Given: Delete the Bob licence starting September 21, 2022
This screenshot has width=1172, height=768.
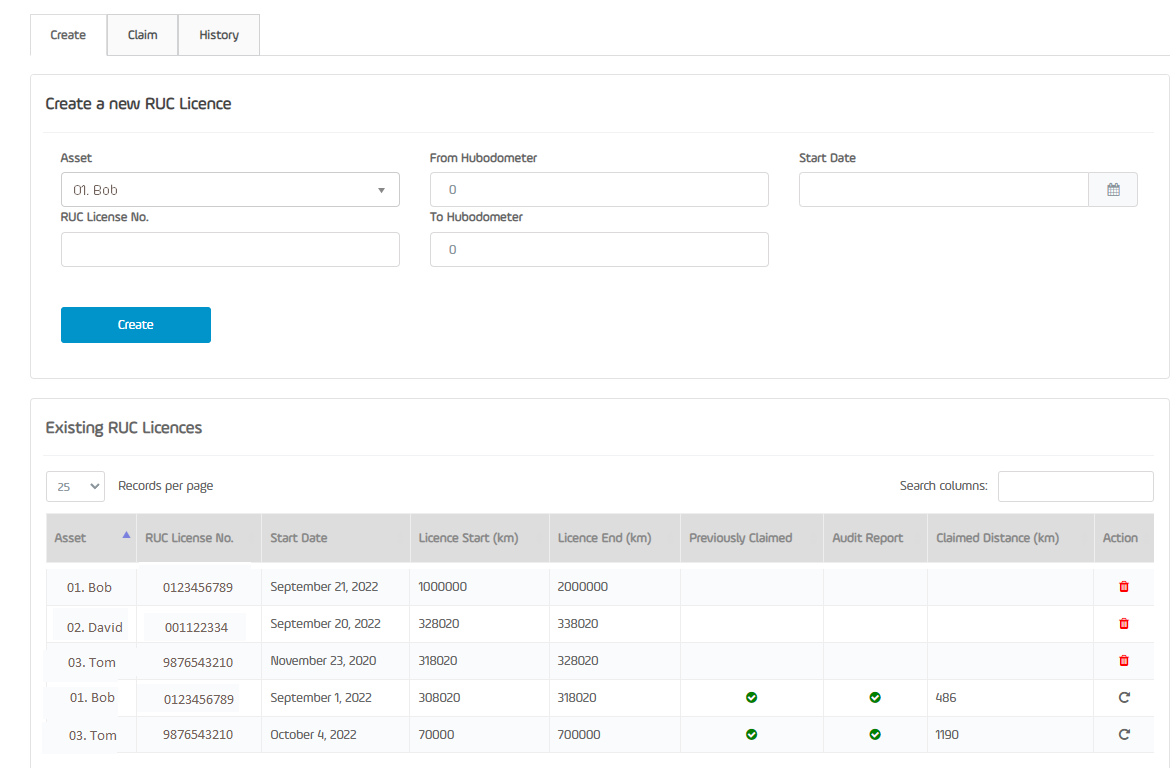Looking at the screenshot, I should [1123, 587].
